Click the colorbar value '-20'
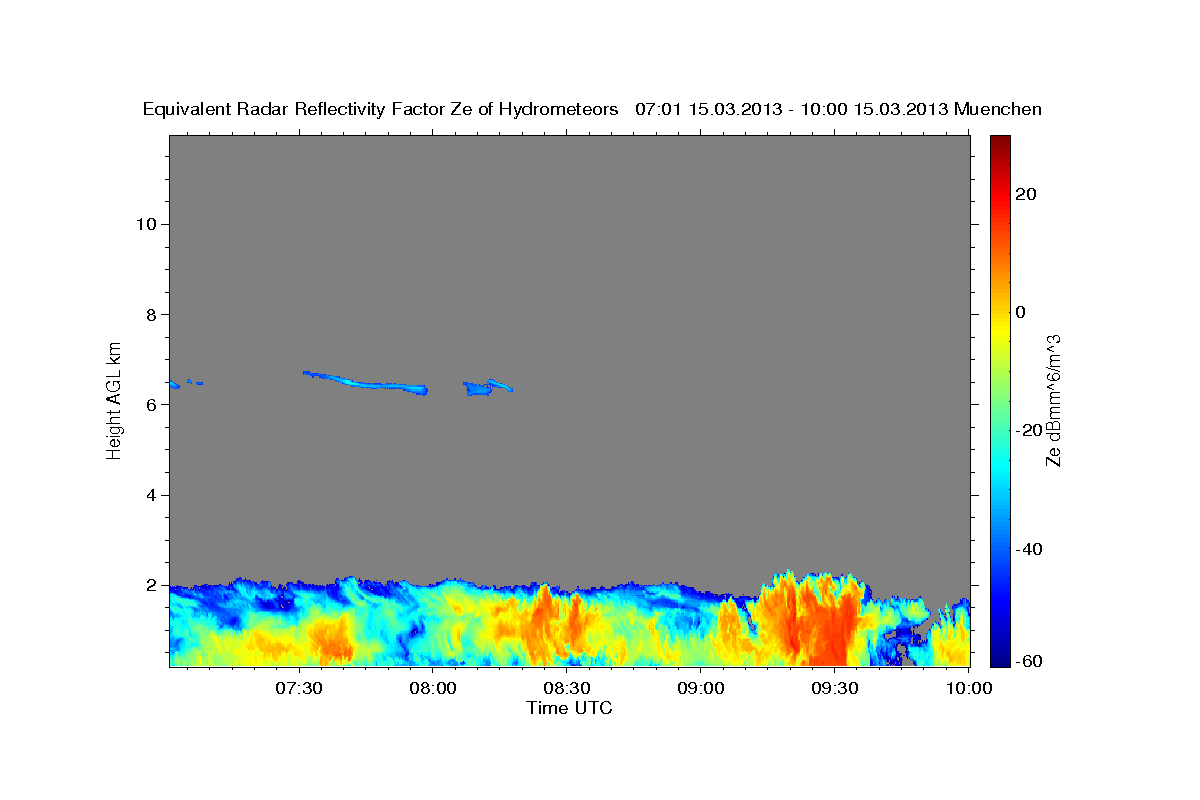1200x800 pixels. point(1028,430)
